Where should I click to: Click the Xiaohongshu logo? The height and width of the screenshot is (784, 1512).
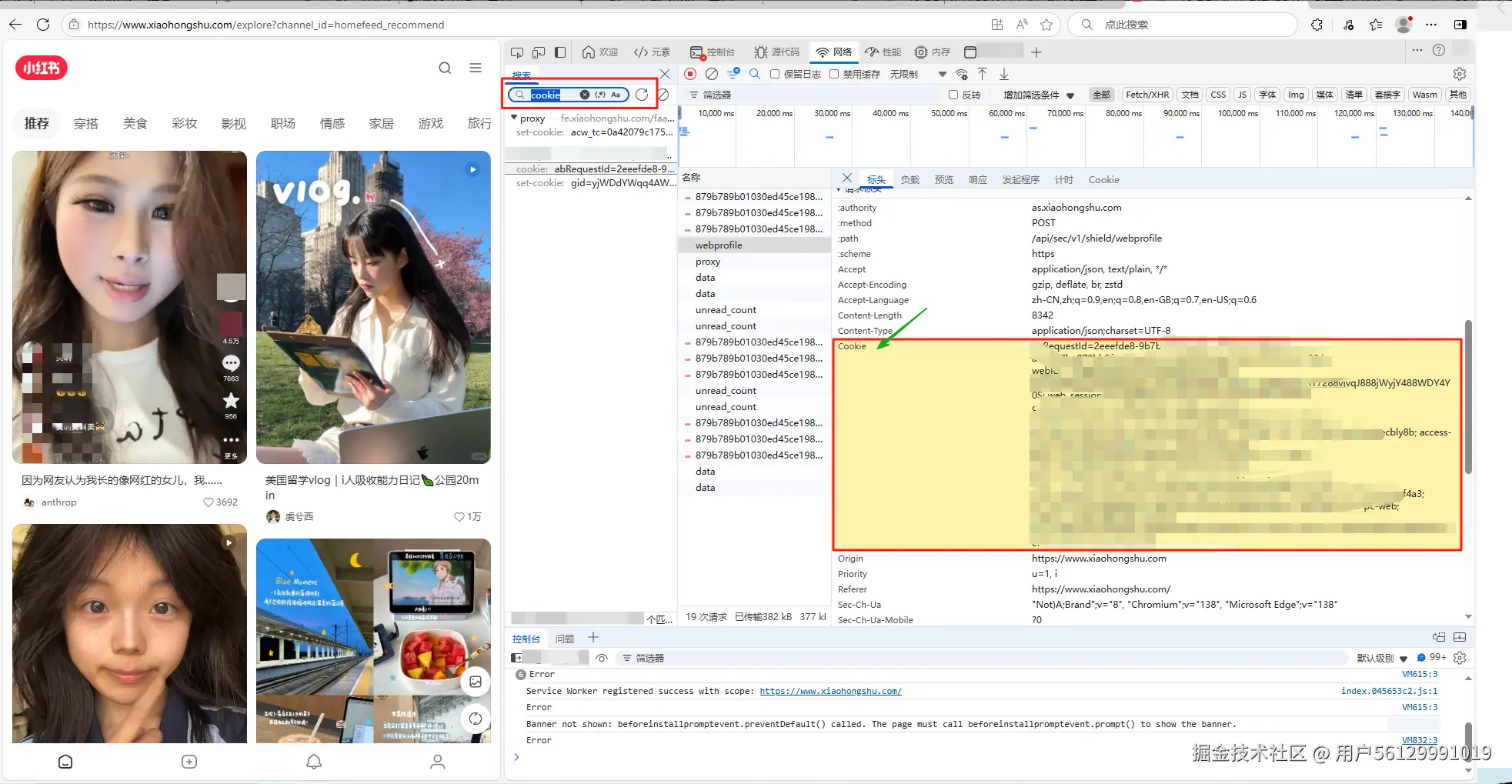click(42, 68)
